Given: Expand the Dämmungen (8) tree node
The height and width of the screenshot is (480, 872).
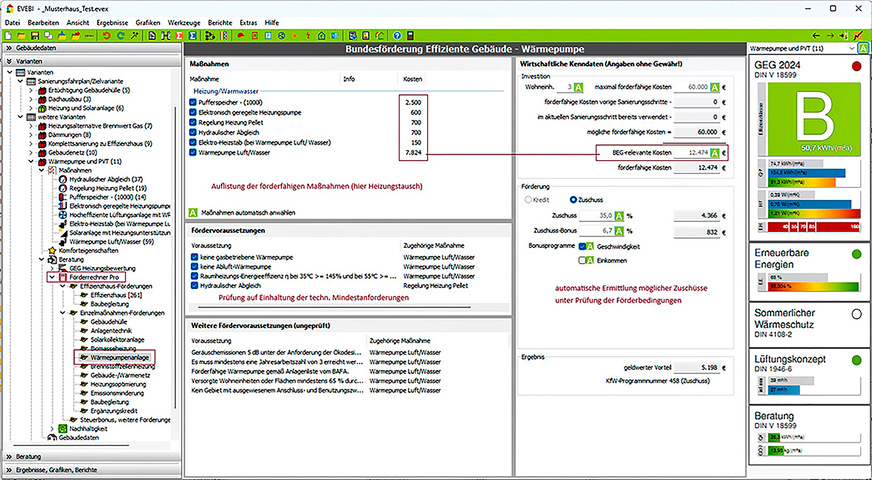Looking at the screenshot, I should (x=31, y=135).
